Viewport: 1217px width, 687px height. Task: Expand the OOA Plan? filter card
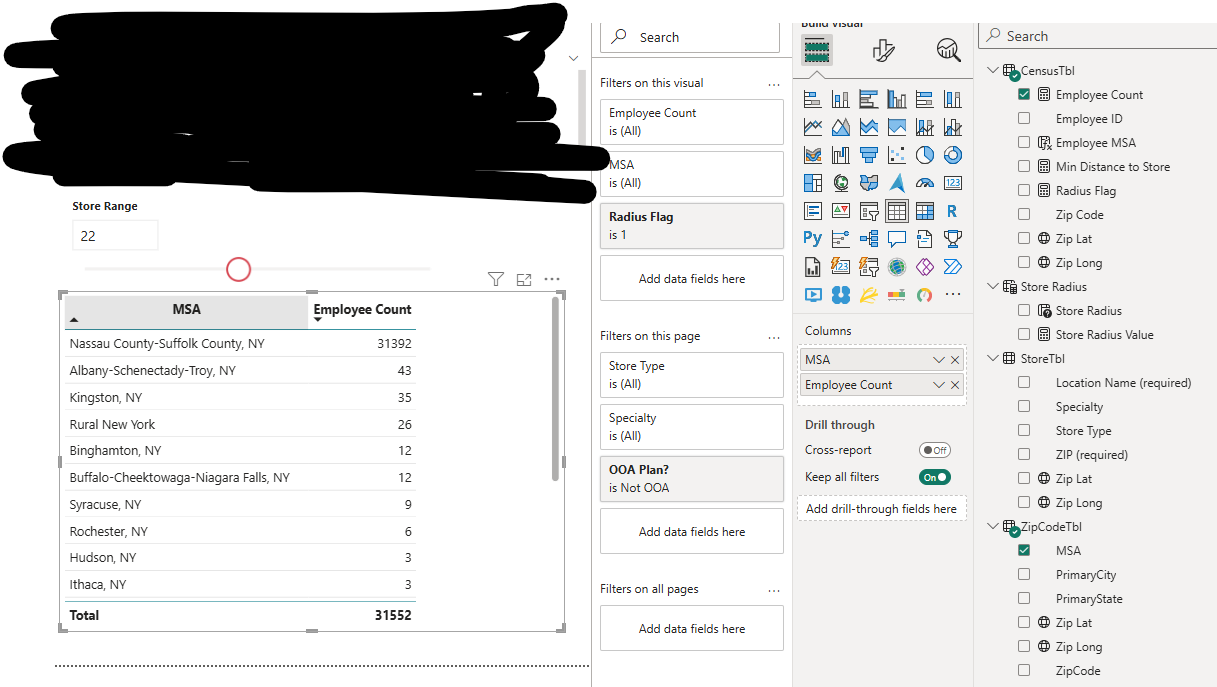coord(692,479)
